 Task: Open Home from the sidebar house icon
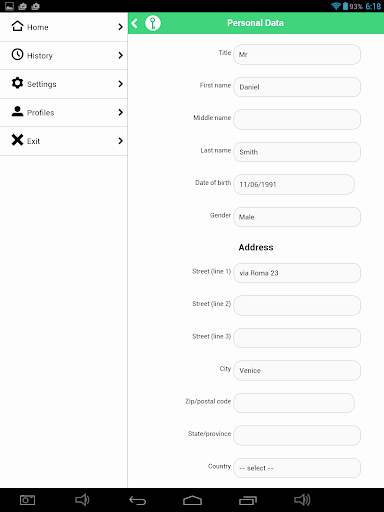point(17,26)
